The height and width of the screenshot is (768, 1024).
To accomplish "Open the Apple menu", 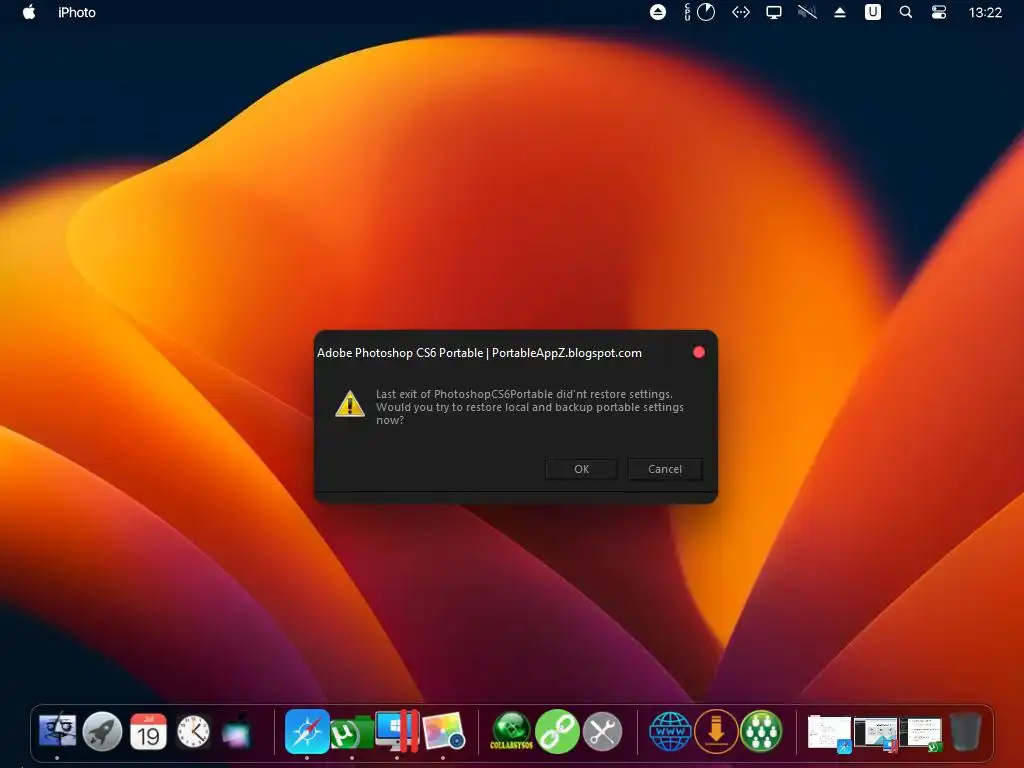I will [x=29, y=12].
